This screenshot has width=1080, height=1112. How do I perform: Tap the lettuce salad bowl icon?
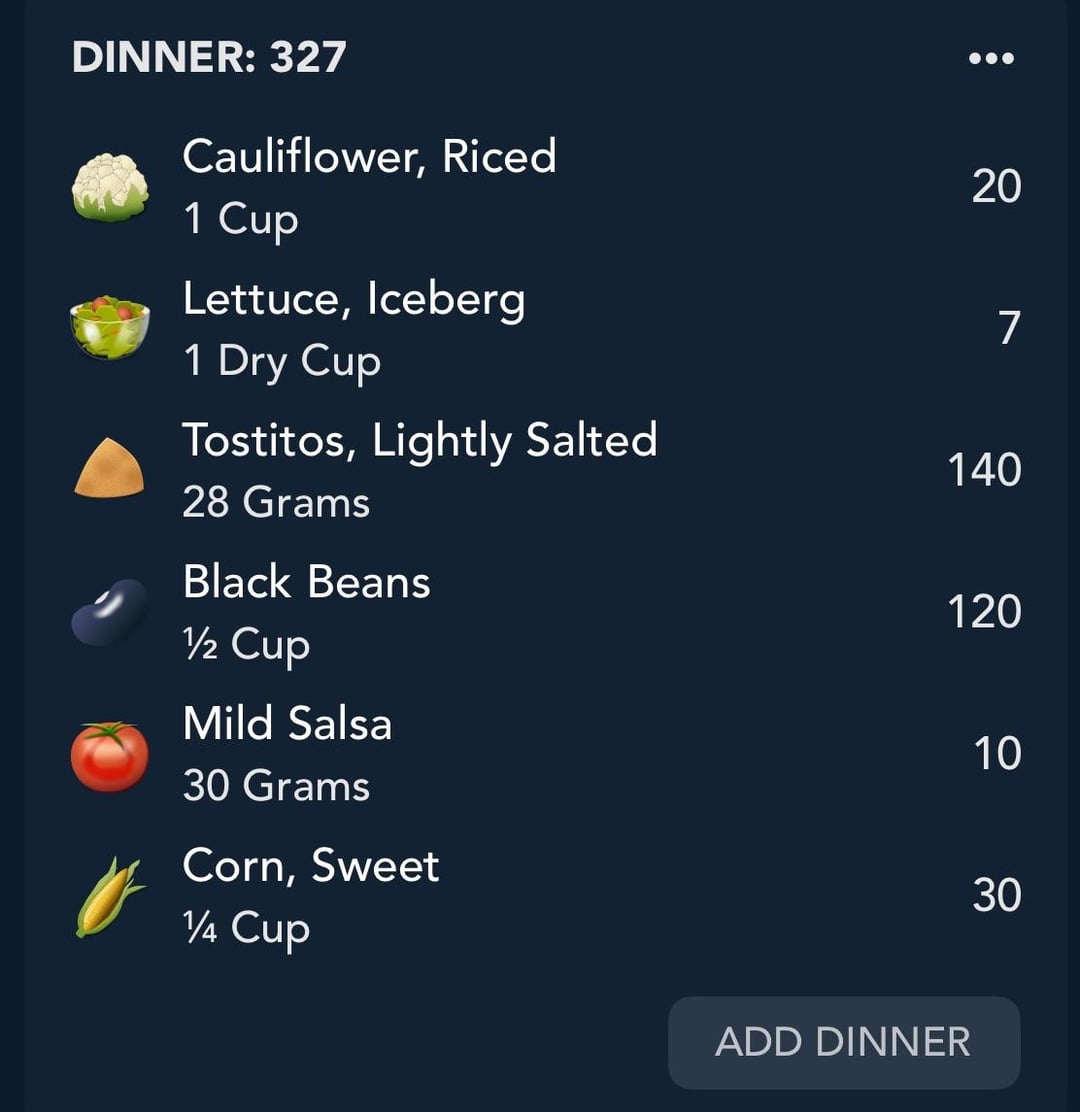pyautogui.click(x=110, y=328)
